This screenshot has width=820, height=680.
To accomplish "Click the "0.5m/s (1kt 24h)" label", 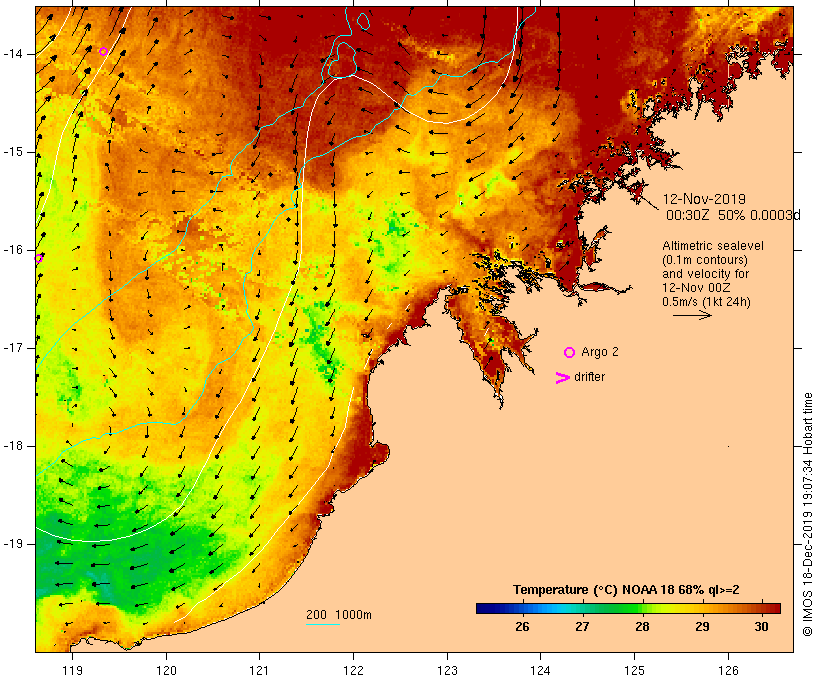I will (x=706, y=302).
